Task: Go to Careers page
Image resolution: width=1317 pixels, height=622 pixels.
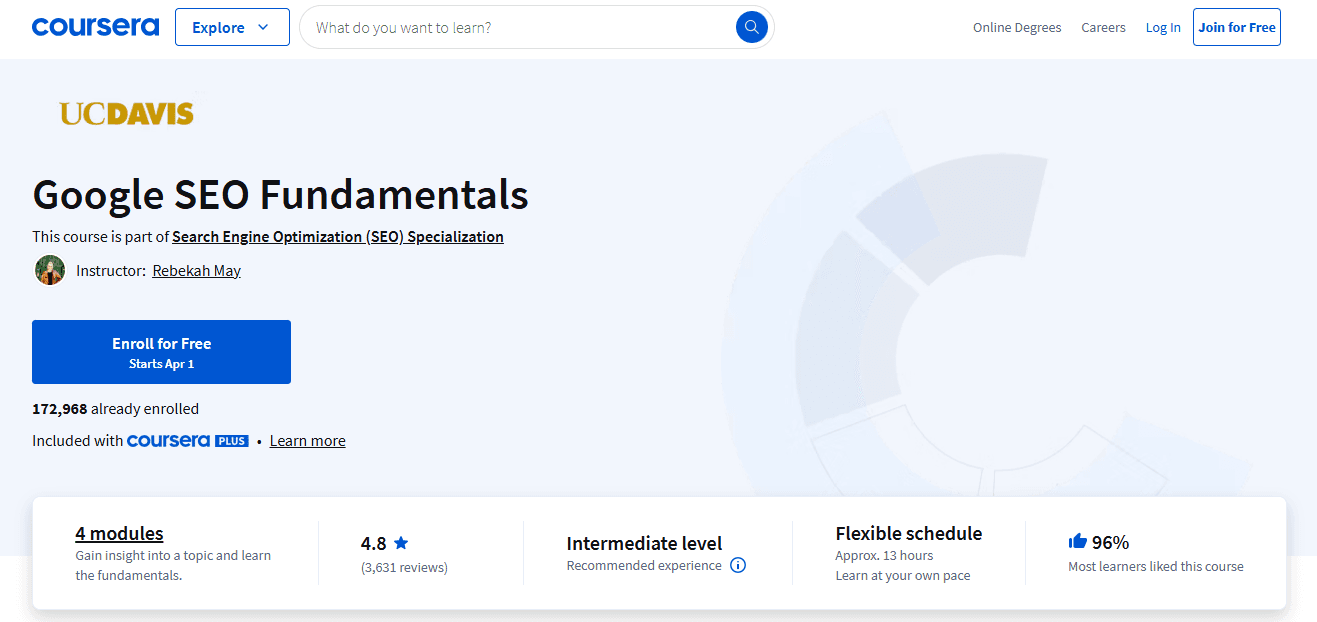Action: click(1103, 28)
